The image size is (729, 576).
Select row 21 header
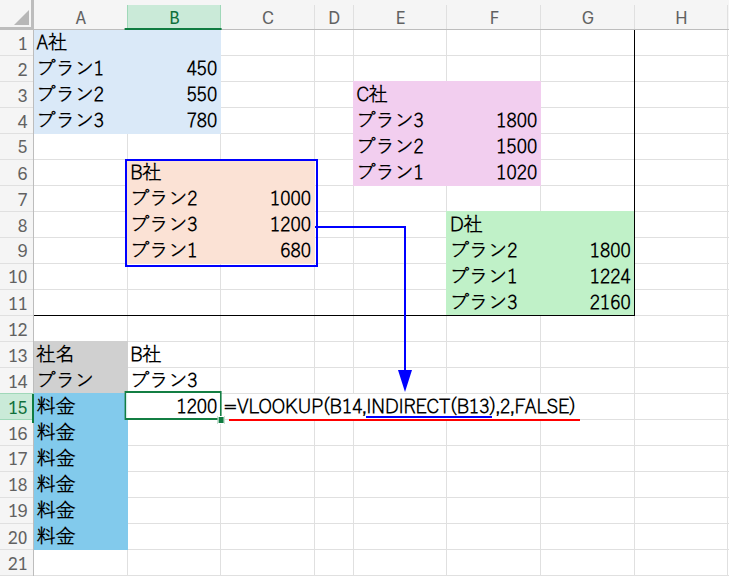(x=17, y=563)
